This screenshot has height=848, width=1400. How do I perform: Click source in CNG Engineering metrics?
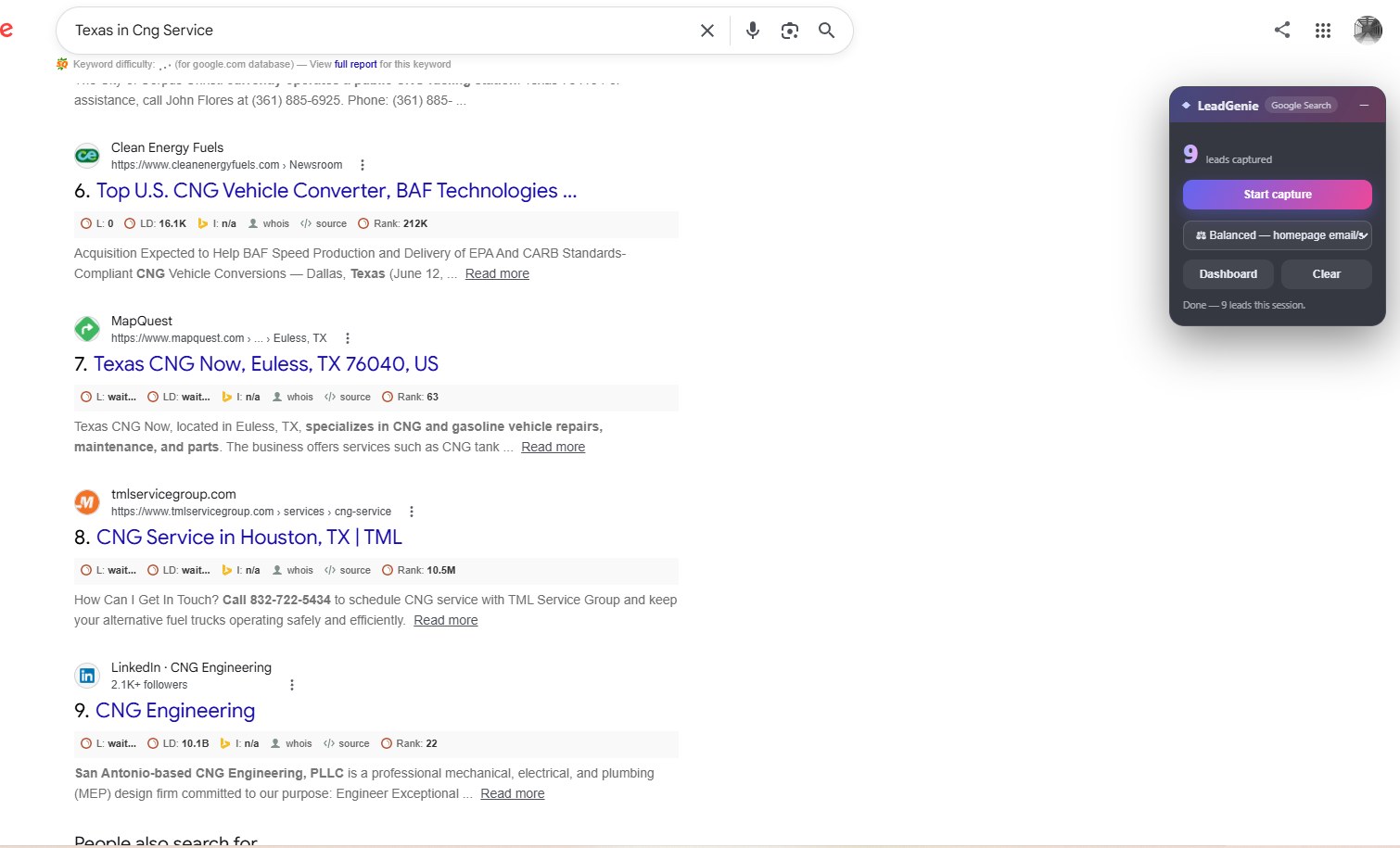347,743
